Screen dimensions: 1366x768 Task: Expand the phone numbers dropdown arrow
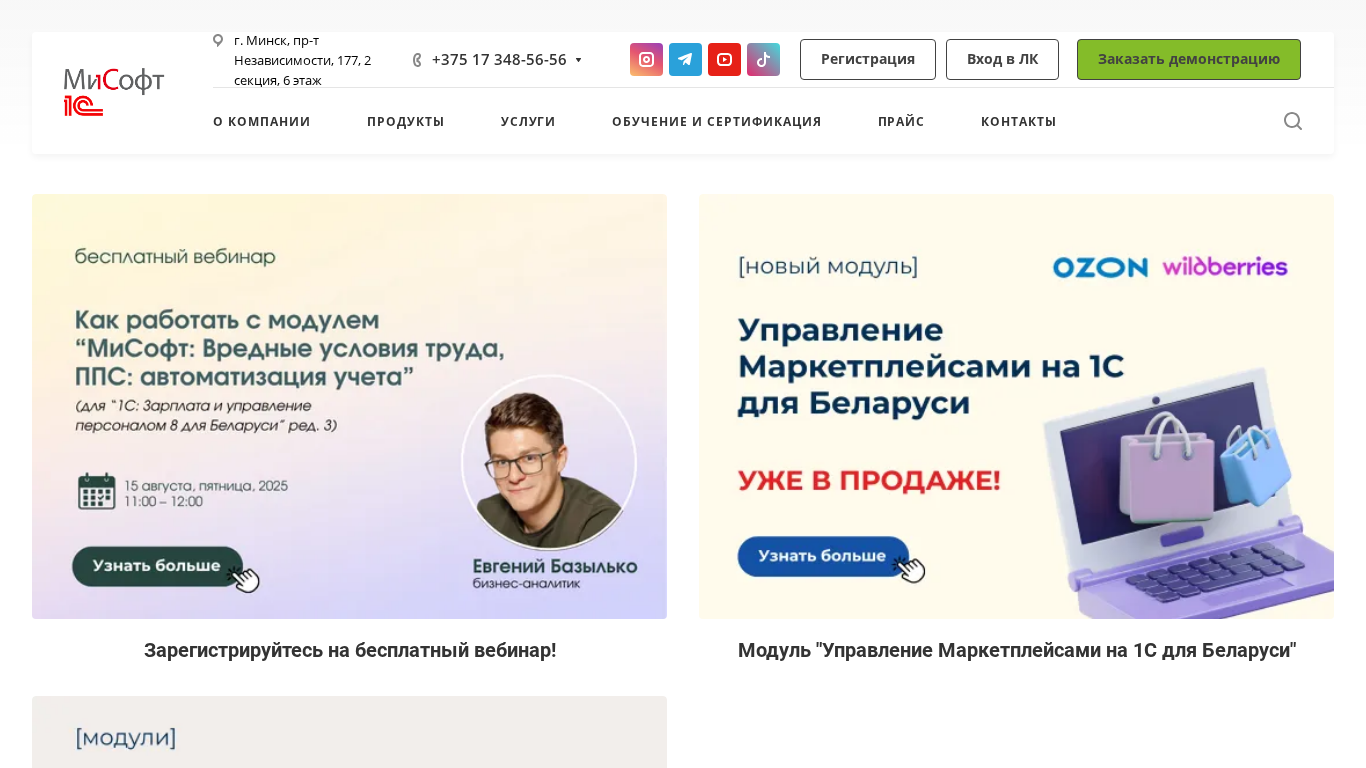coord(578,60)
